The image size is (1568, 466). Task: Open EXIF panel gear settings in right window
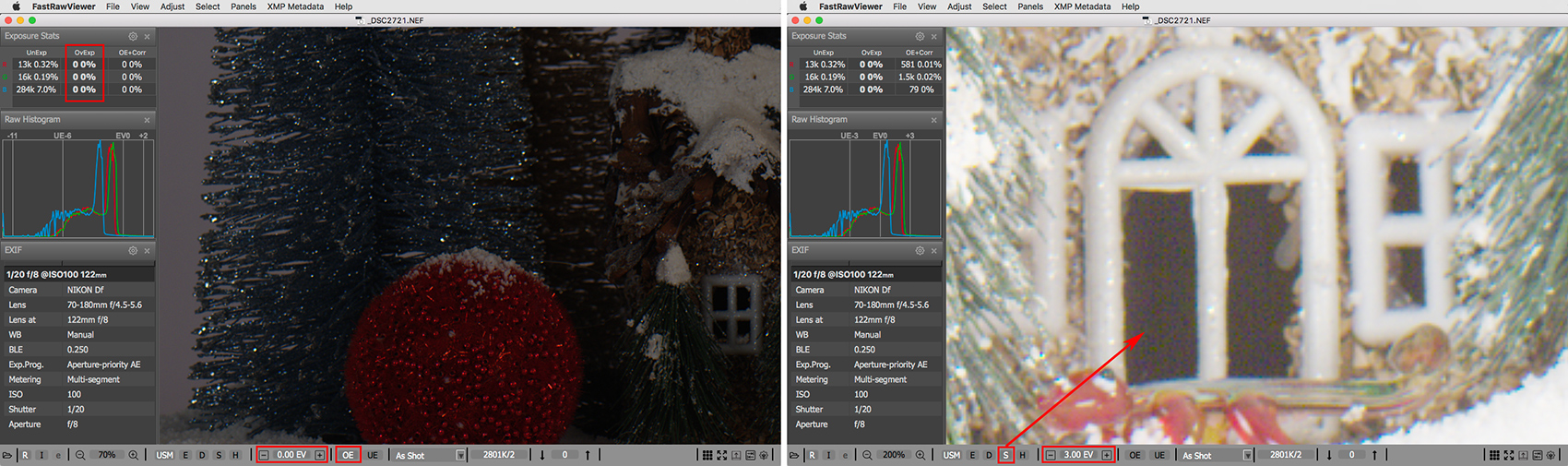tap(920, 251)
